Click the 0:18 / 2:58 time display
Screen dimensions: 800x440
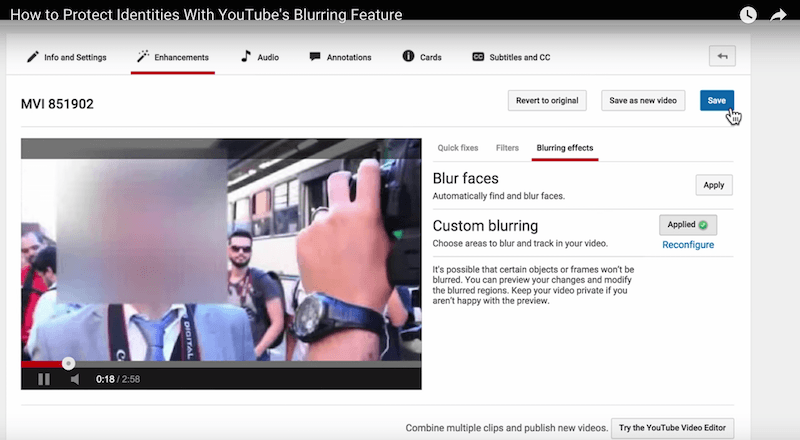118,379
